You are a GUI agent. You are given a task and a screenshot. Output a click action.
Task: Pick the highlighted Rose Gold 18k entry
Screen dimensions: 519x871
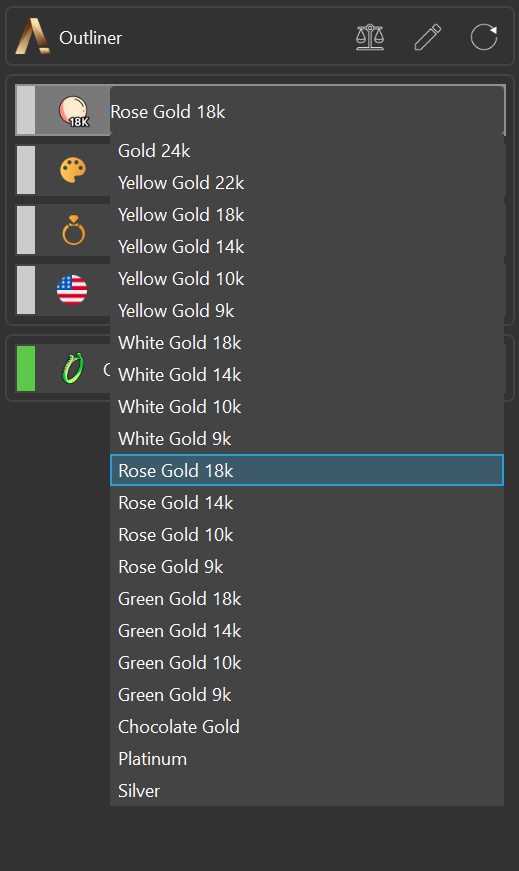coord(307,470)
